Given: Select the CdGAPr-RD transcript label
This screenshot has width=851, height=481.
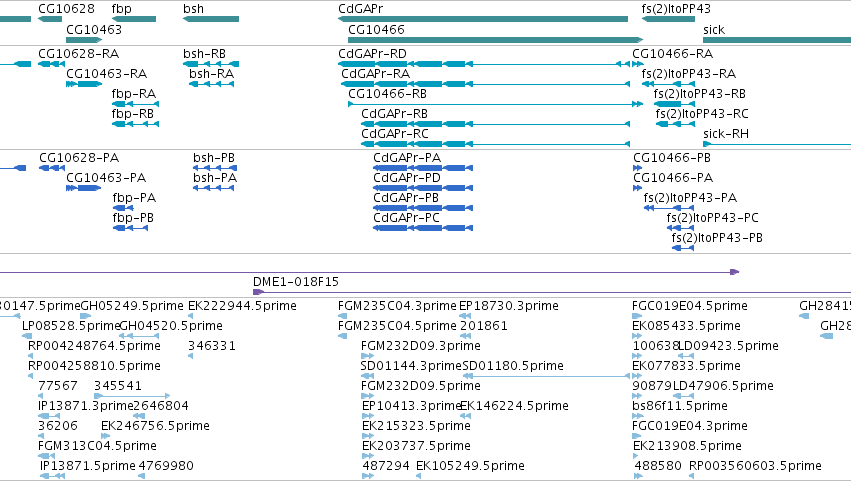Looking at the screenshot, I should click(x=372, y=54).
